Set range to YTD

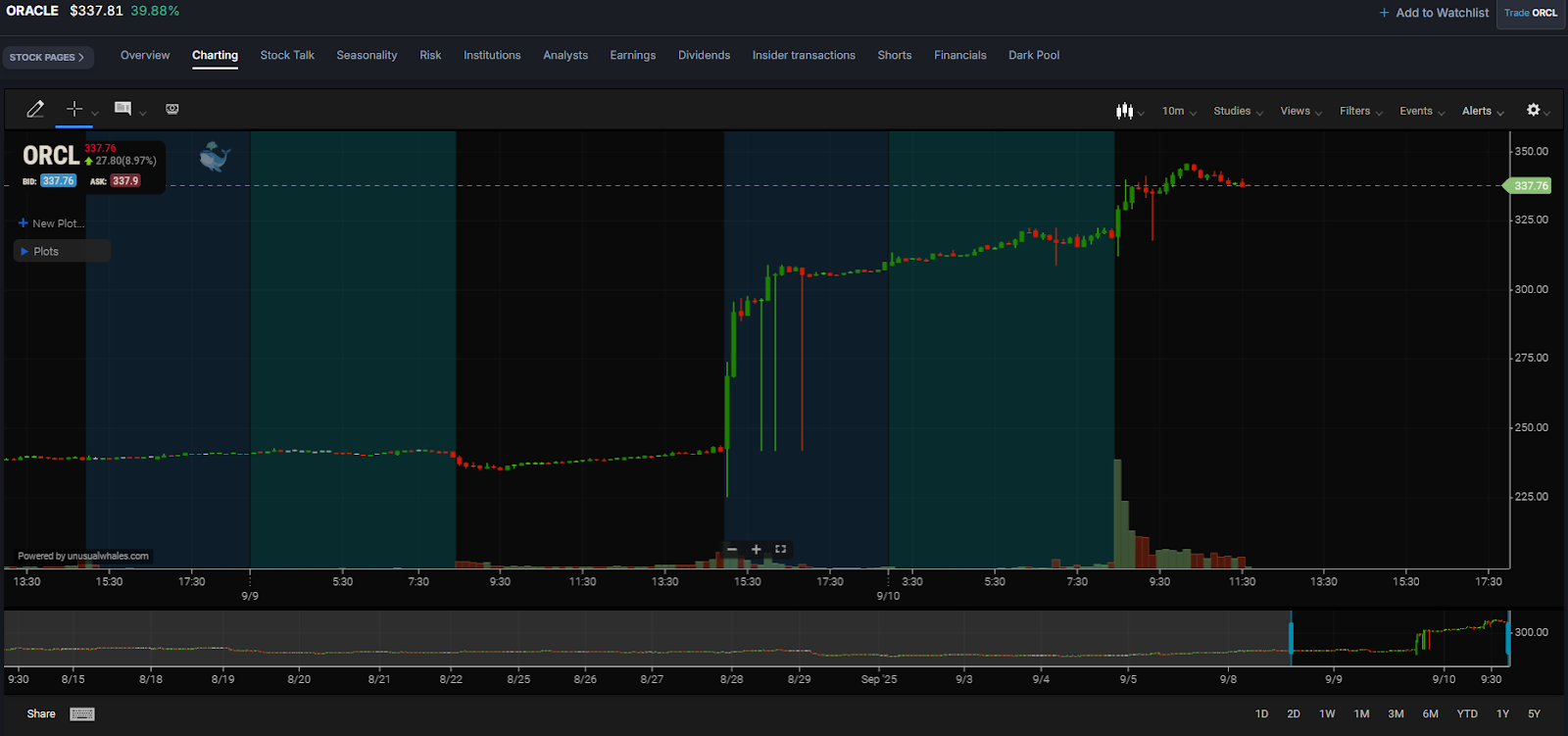point(1467,713)
